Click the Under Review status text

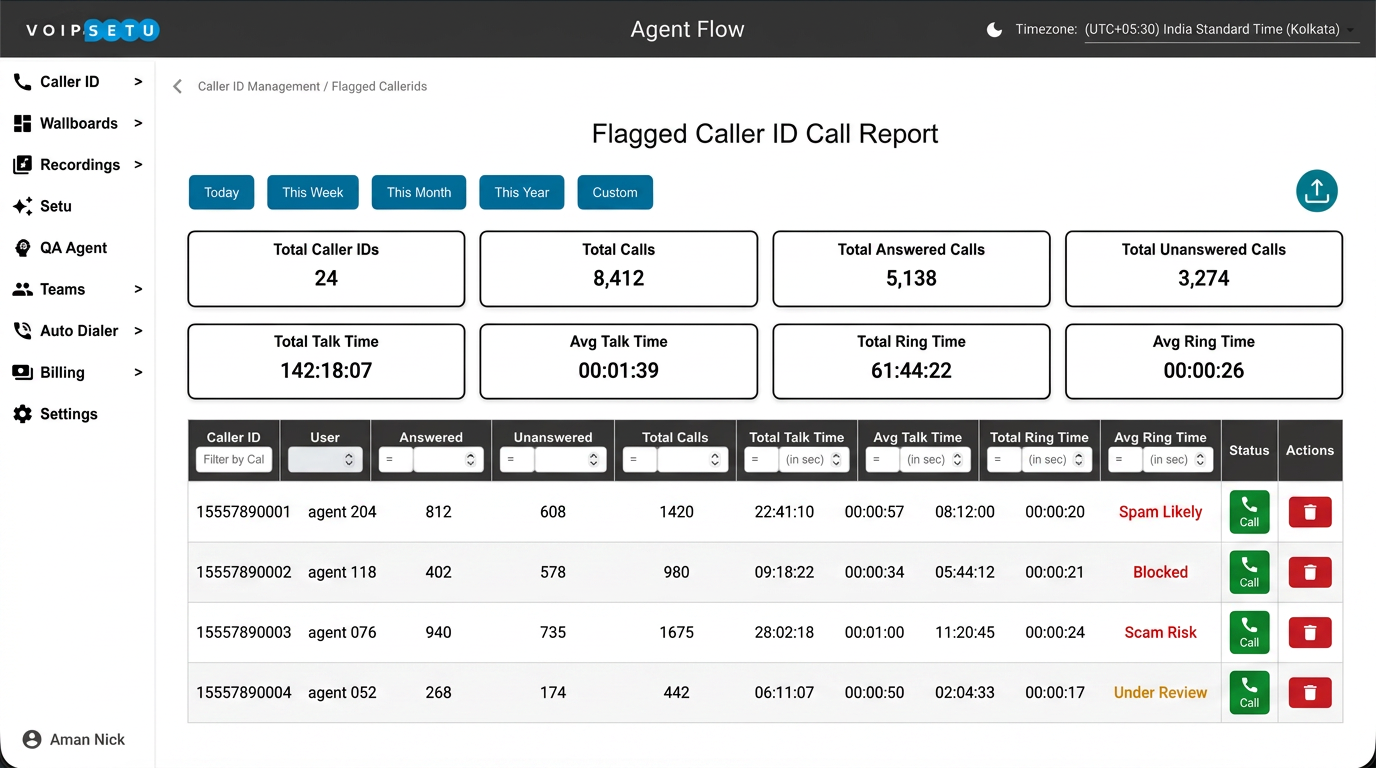(1160, 692)
